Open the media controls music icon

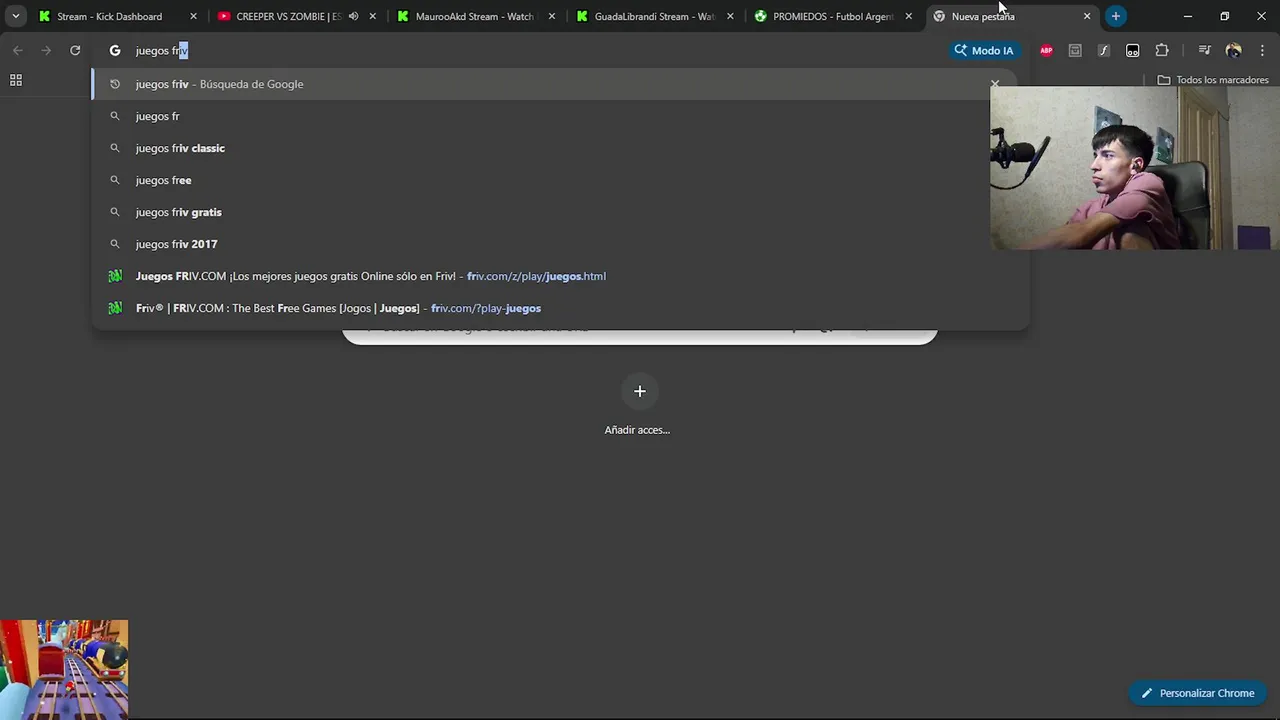coord(1204,50)
